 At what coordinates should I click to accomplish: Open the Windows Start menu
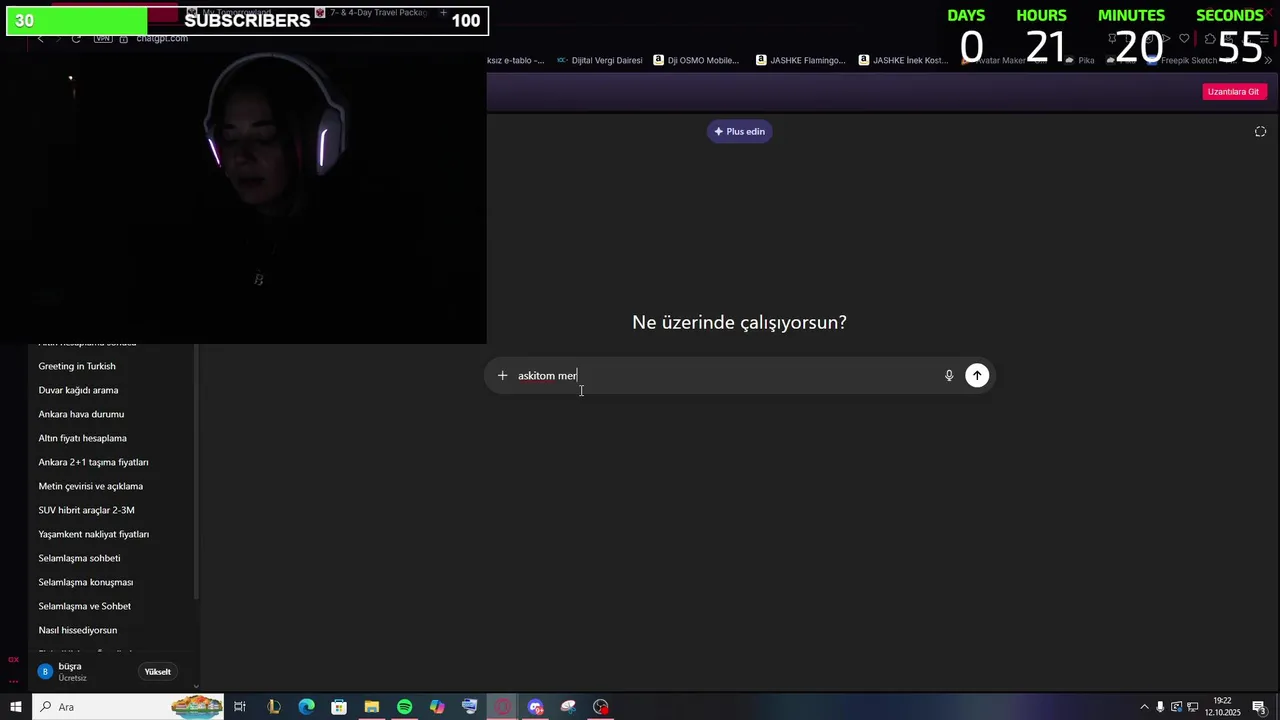tap(15, 707)
